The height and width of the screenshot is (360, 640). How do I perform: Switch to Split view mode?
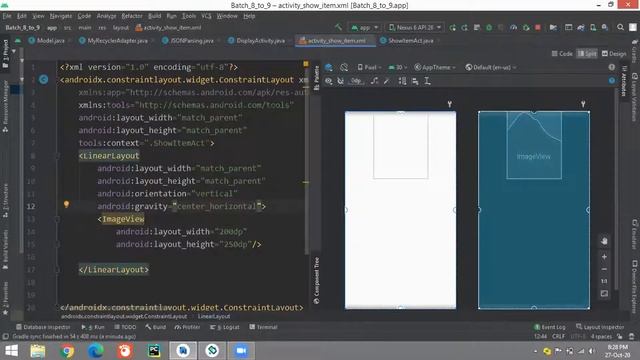tap(587, 53)
